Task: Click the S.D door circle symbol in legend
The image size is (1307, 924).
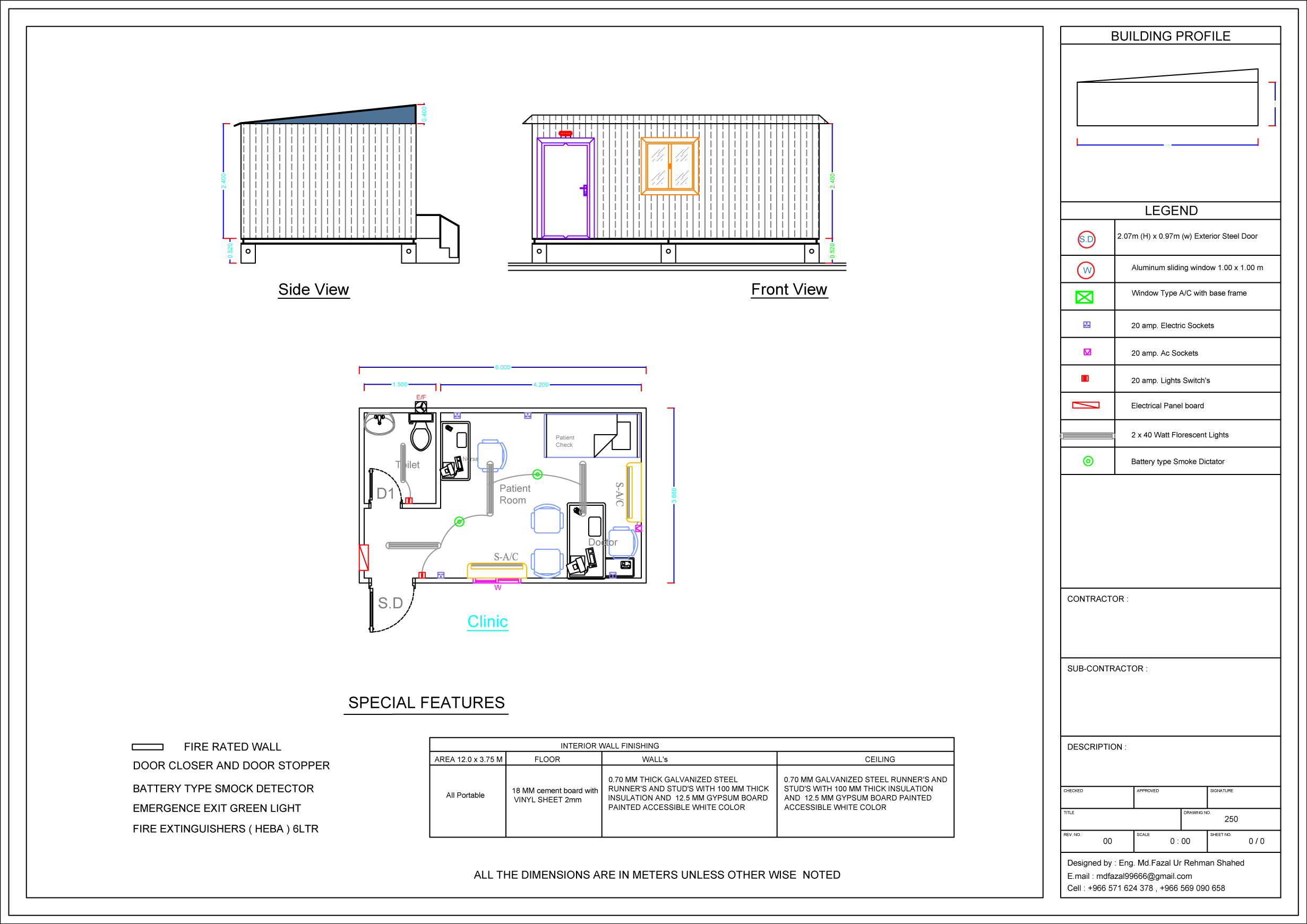Action: tap(1086, 239)
